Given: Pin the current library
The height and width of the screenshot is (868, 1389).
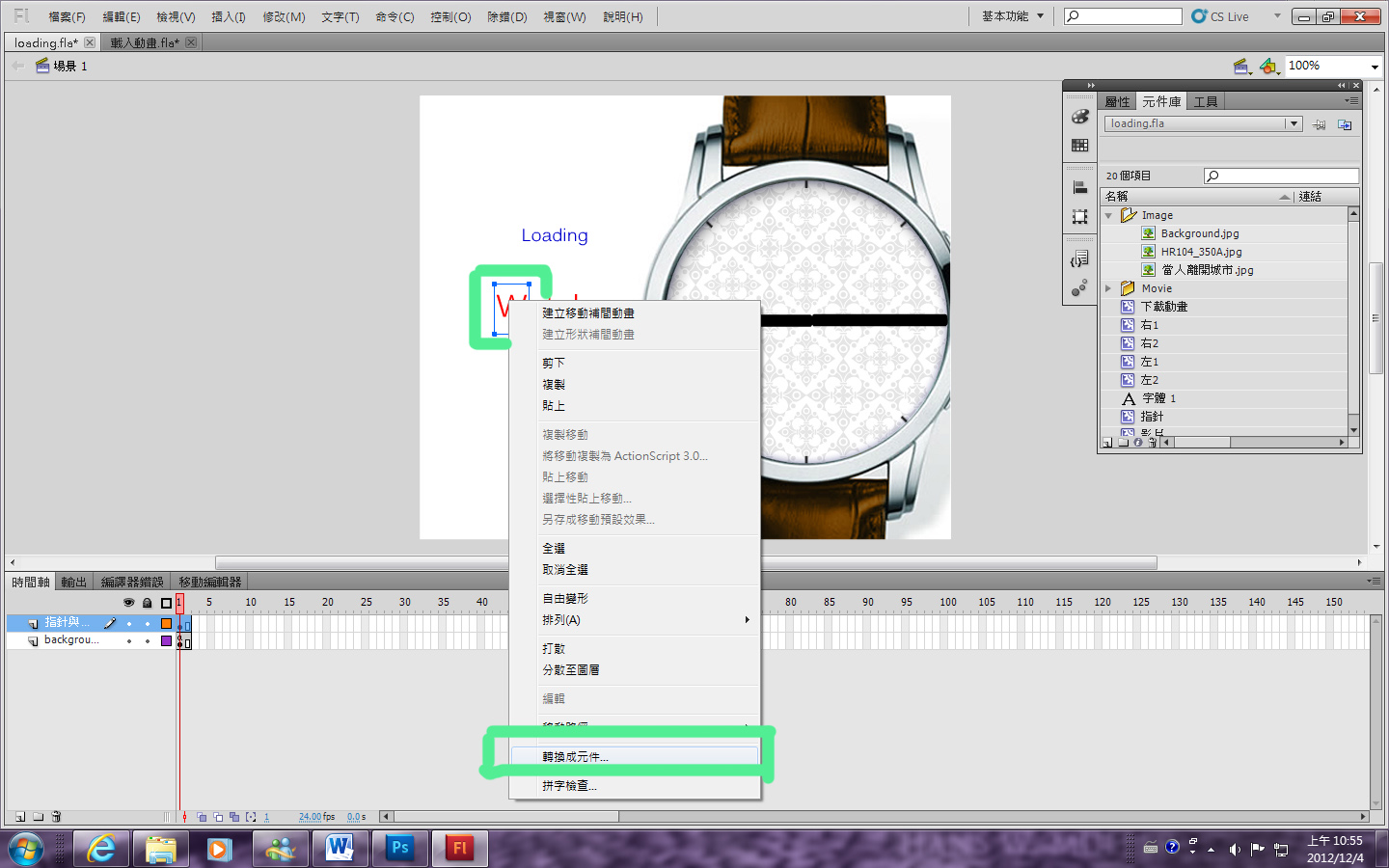Looking at the screenshot, I should coord(1320,123).
